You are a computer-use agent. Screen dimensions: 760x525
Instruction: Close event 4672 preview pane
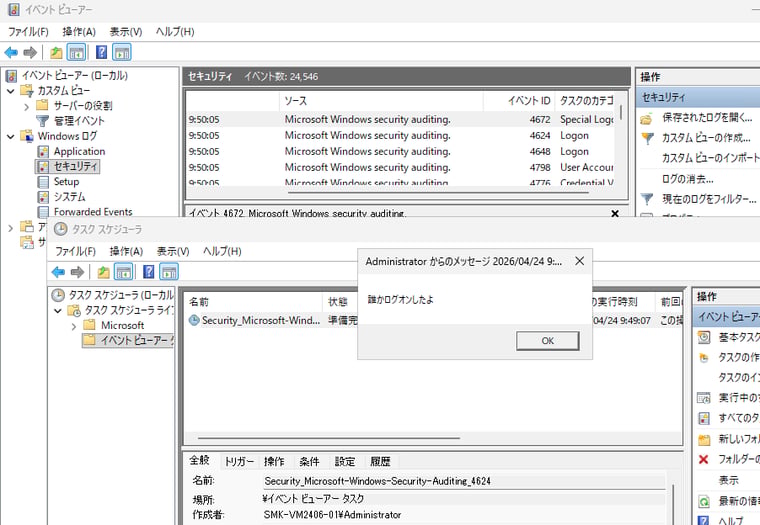[x=615, y=213]
